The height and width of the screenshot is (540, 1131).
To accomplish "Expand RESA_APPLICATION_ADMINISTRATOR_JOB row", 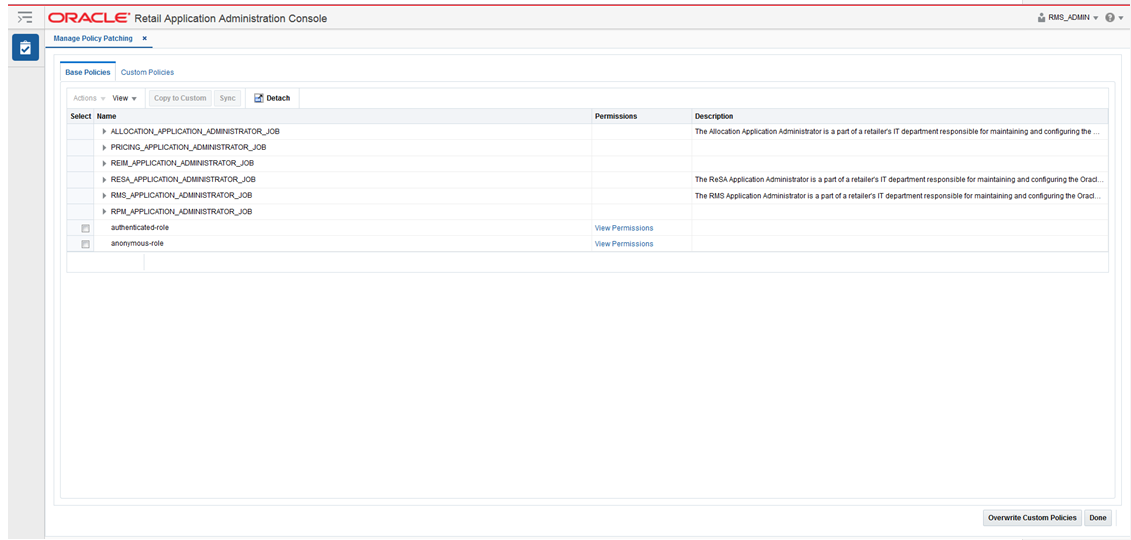I will 105,180.
